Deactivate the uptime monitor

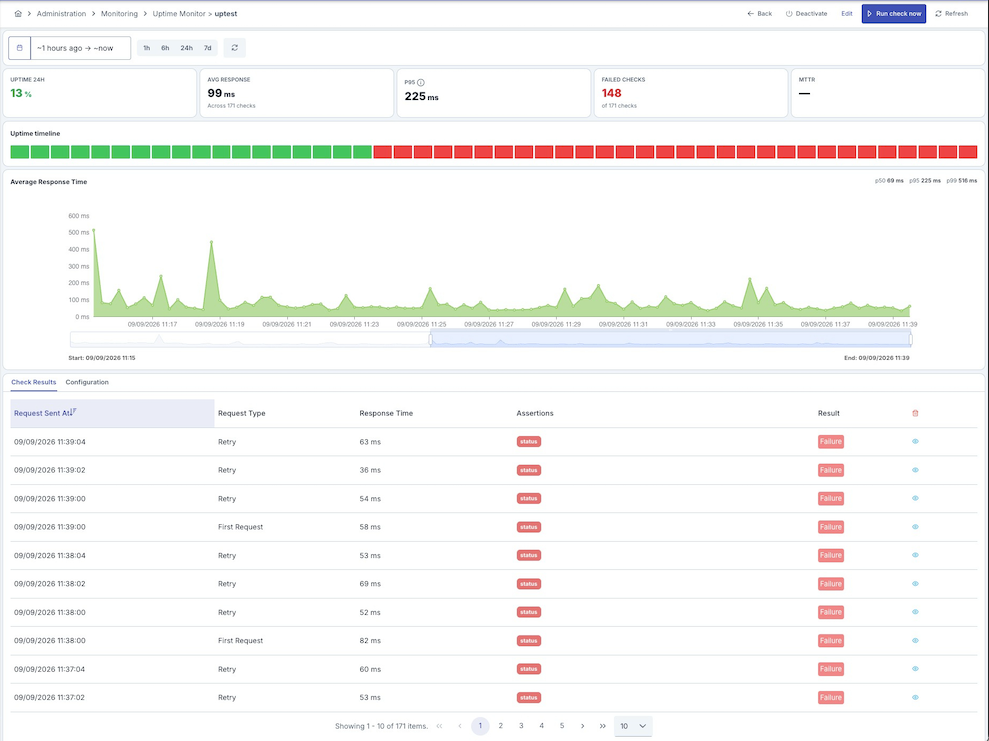(x=806, y=13)
